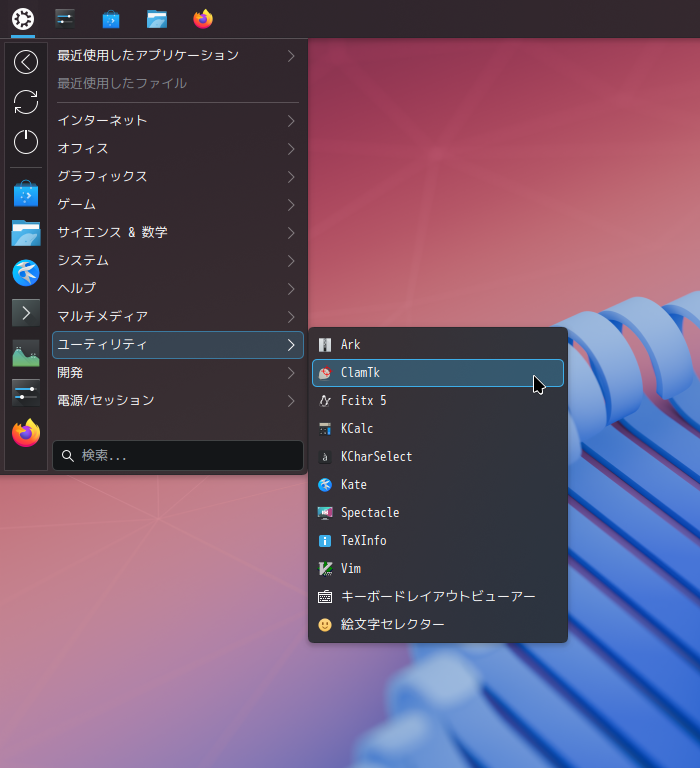700x768 pixels.
Task: Click the power off icon in sidebar
Action: (26, 142)
